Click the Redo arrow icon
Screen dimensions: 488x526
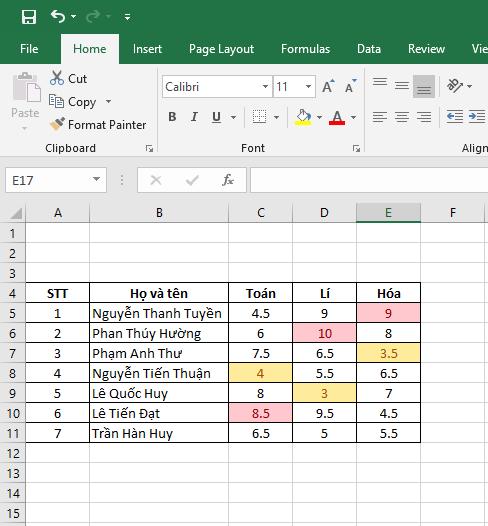tap(93, 16)
